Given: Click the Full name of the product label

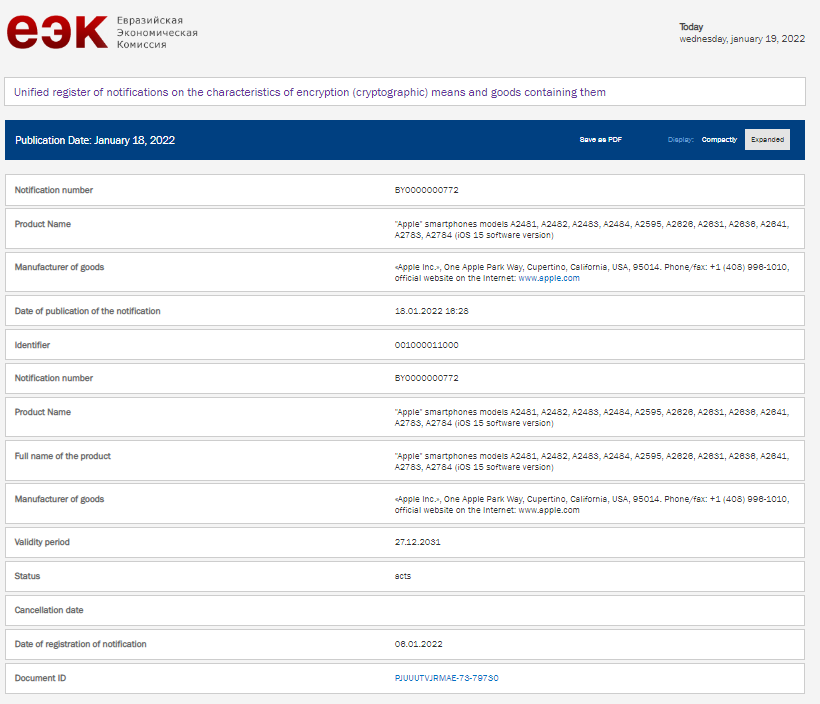Looking at the screenshot, I should click(62, 456).
